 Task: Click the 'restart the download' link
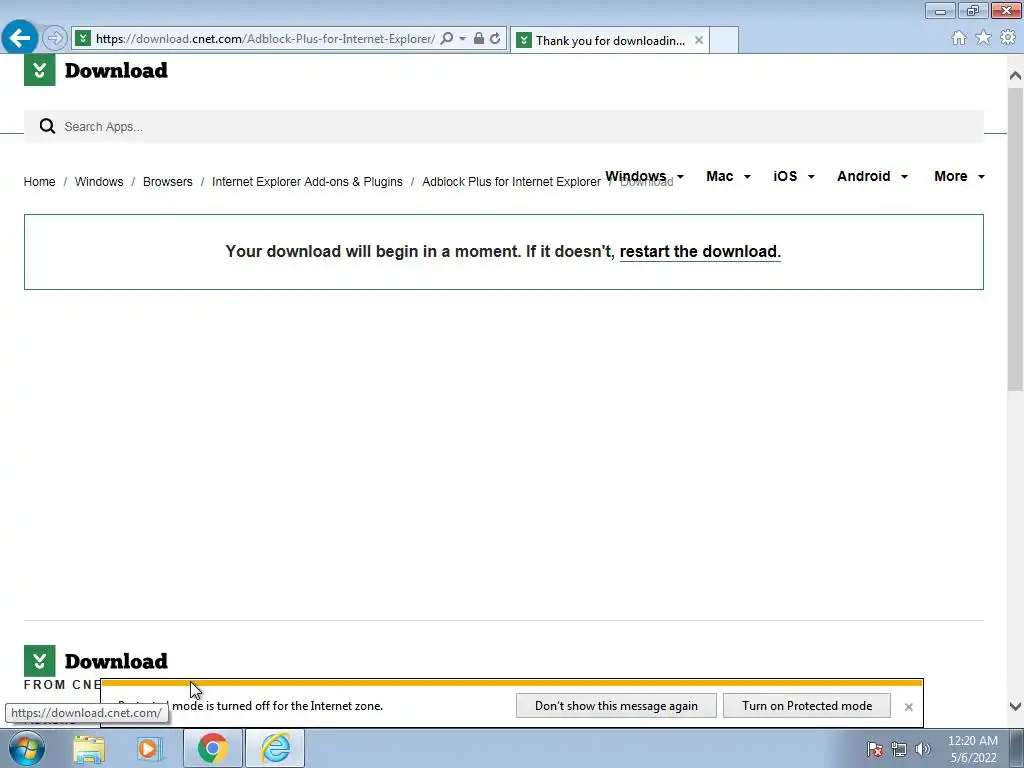pos(700,251)
